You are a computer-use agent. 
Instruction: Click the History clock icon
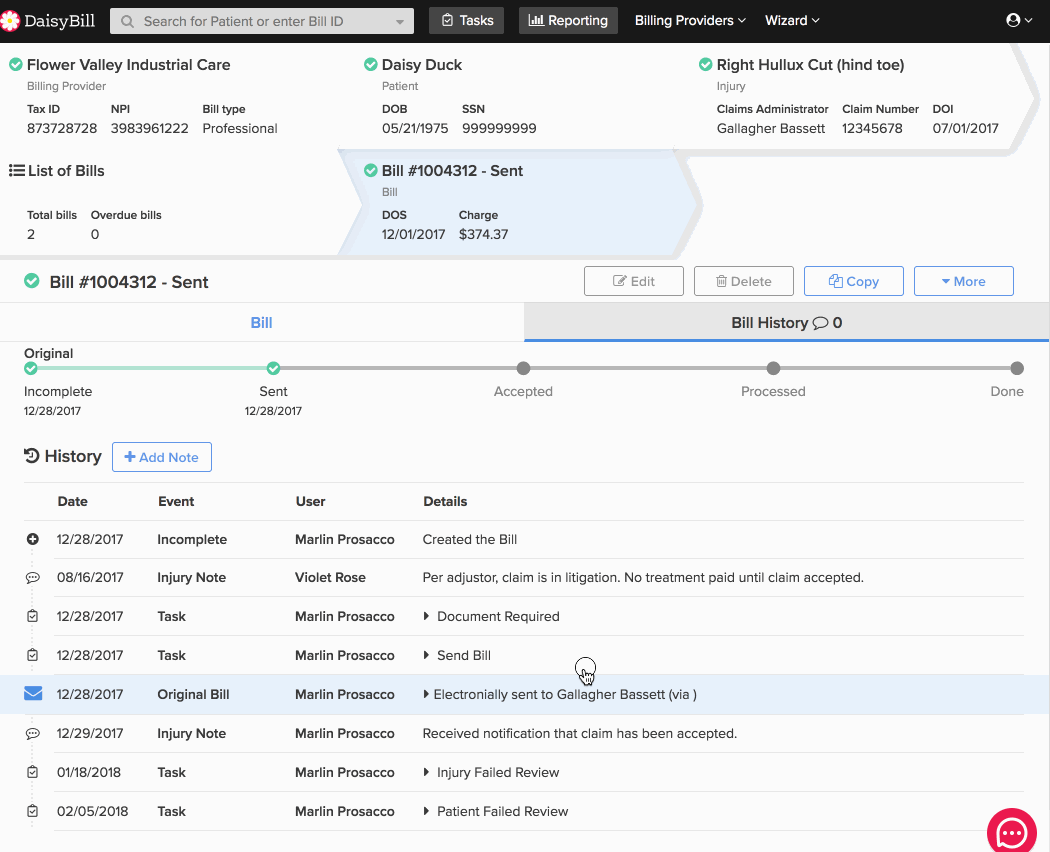click(31, 456)
